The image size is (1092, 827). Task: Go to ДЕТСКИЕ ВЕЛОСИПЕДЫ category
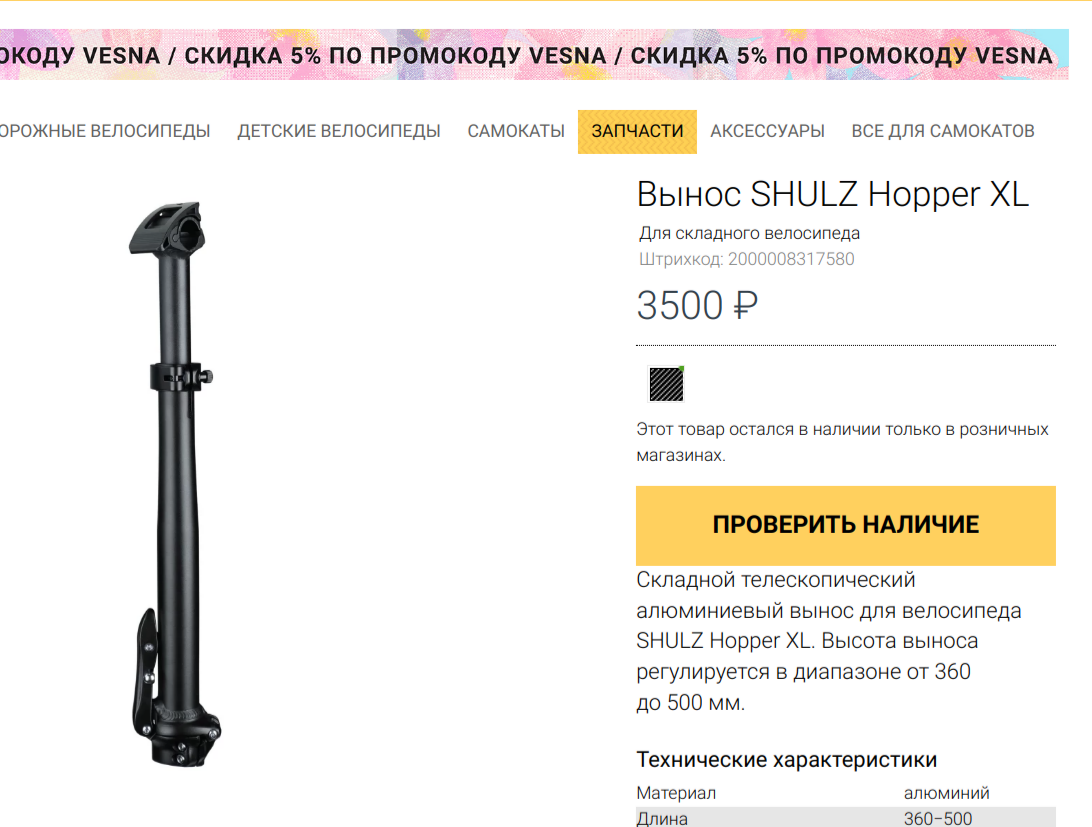pos(339,132)
